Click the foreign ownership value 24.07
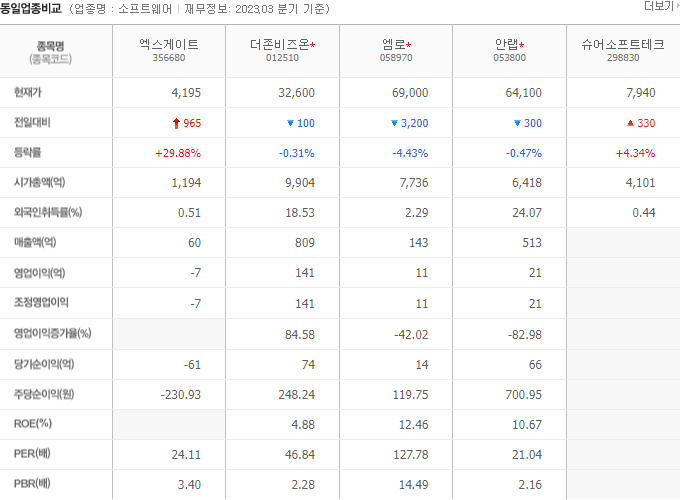 pos(527,213)
